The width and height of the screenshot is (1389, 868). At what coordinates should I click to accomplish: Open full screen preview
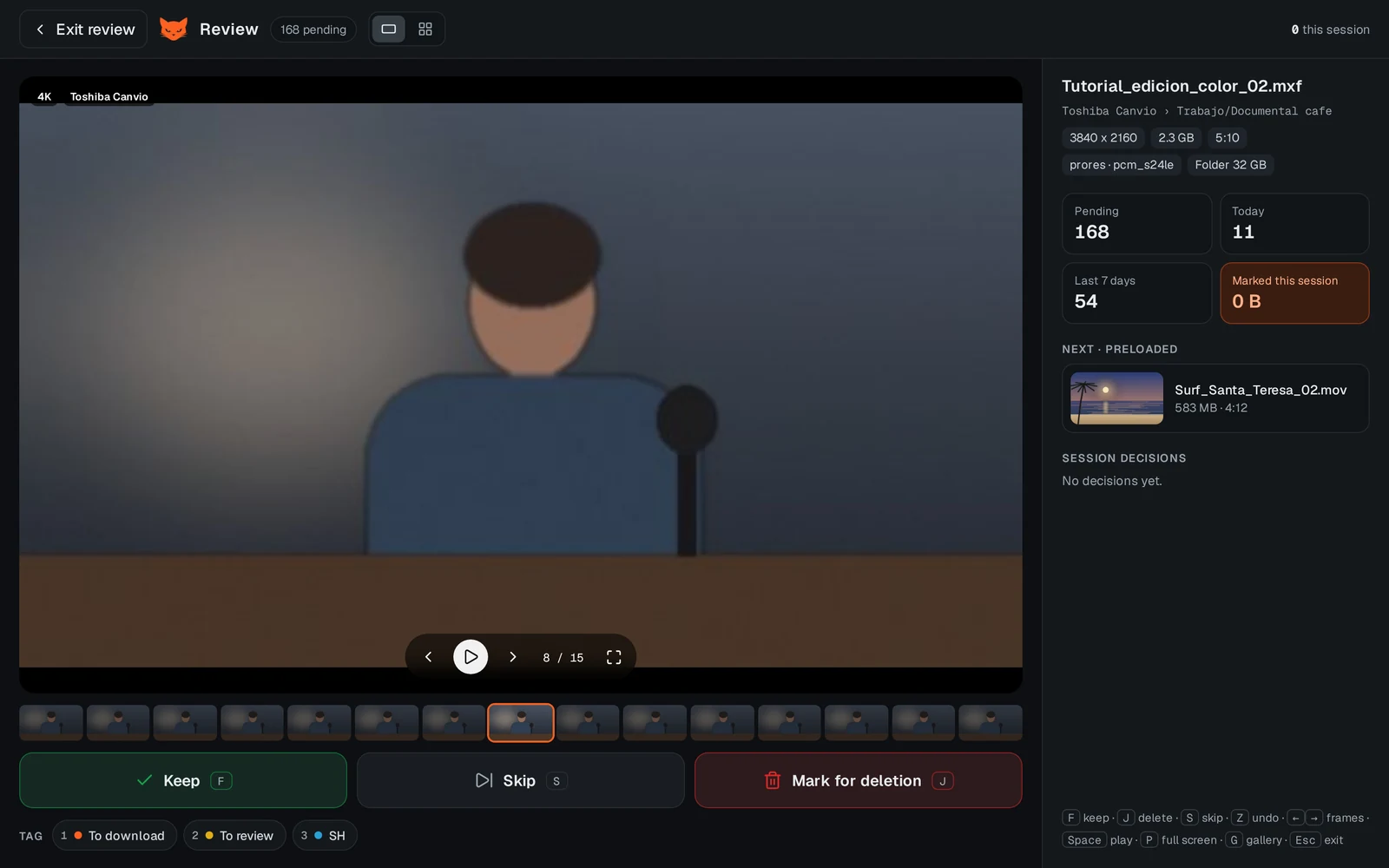coord(614,657)
